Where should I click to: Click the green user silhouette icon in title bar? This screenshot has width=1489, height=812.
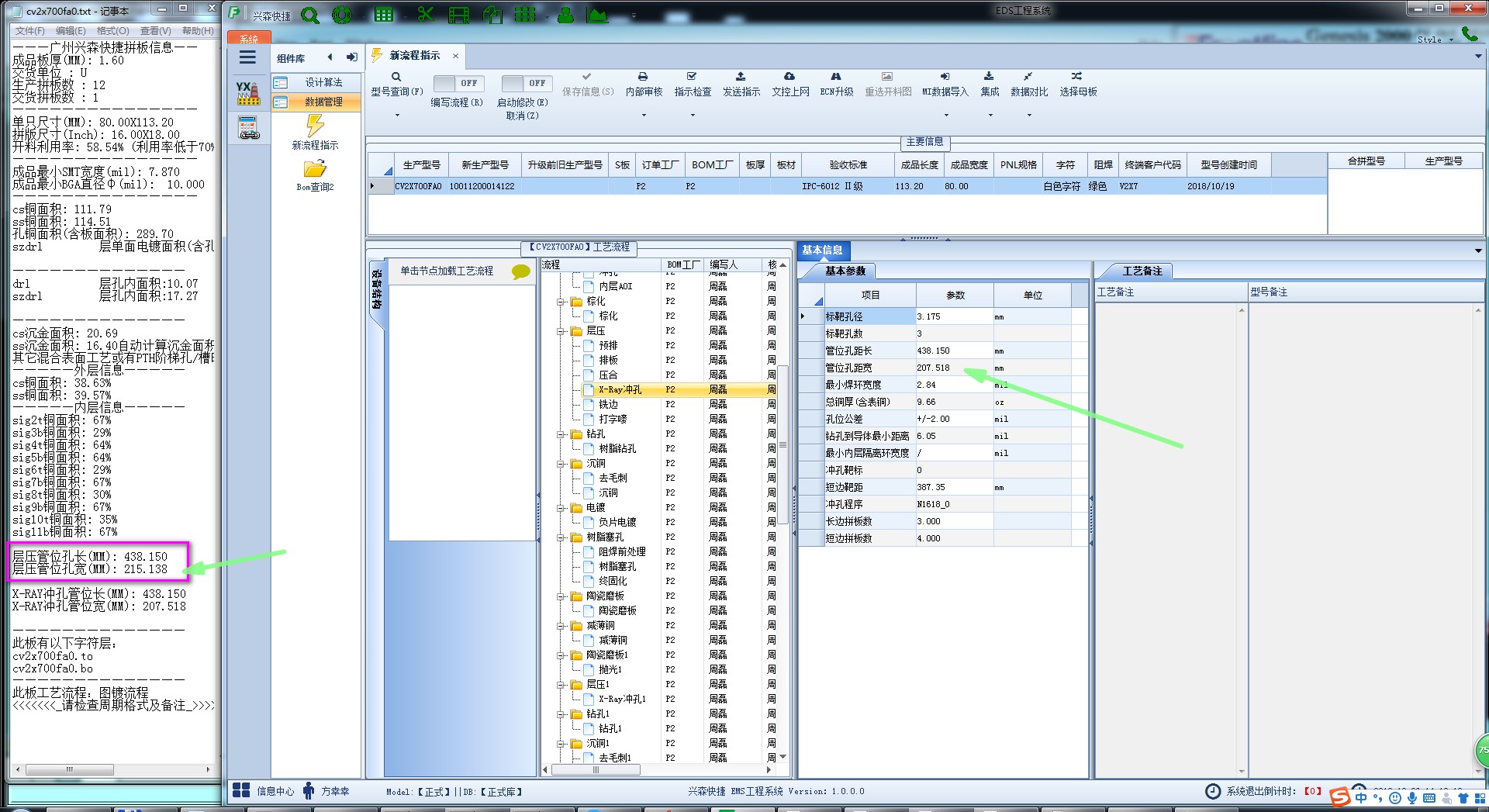click(565, 15)
